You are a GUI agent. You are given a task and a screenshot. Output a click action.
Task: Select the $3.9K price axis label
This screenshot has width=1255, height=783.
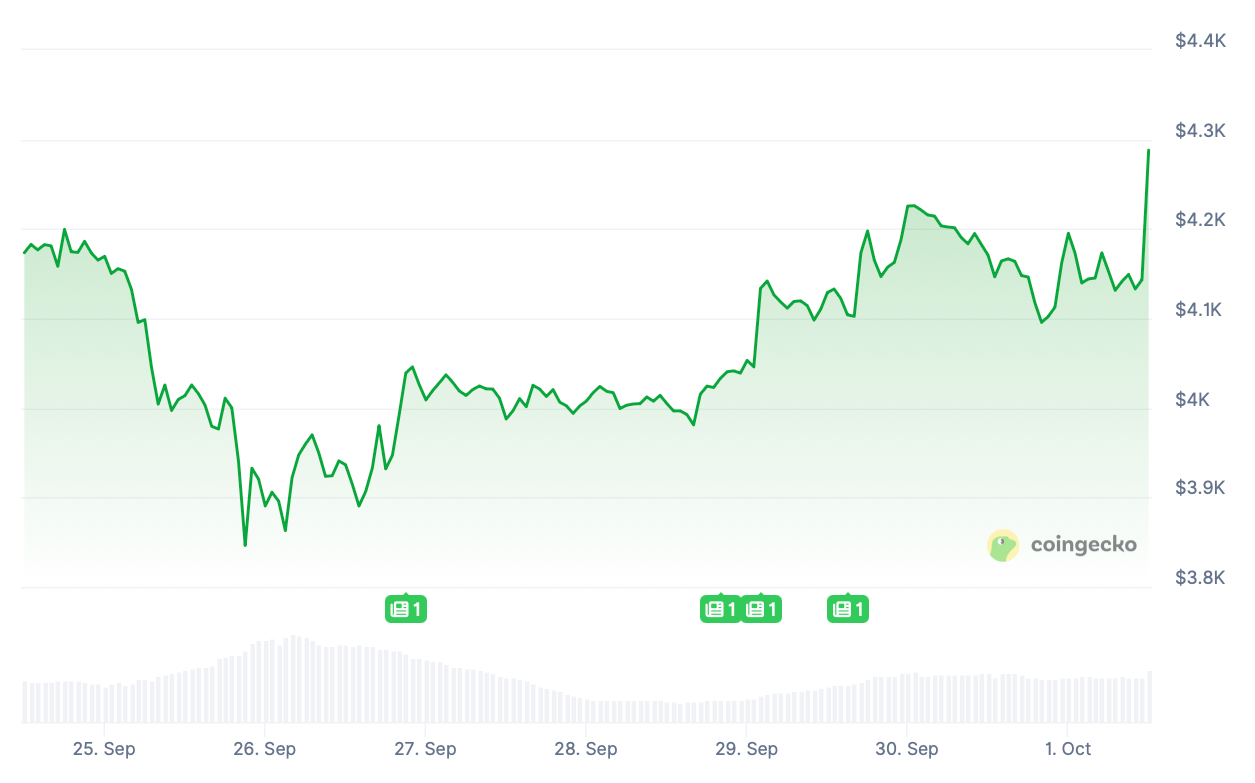(1198, 488)
